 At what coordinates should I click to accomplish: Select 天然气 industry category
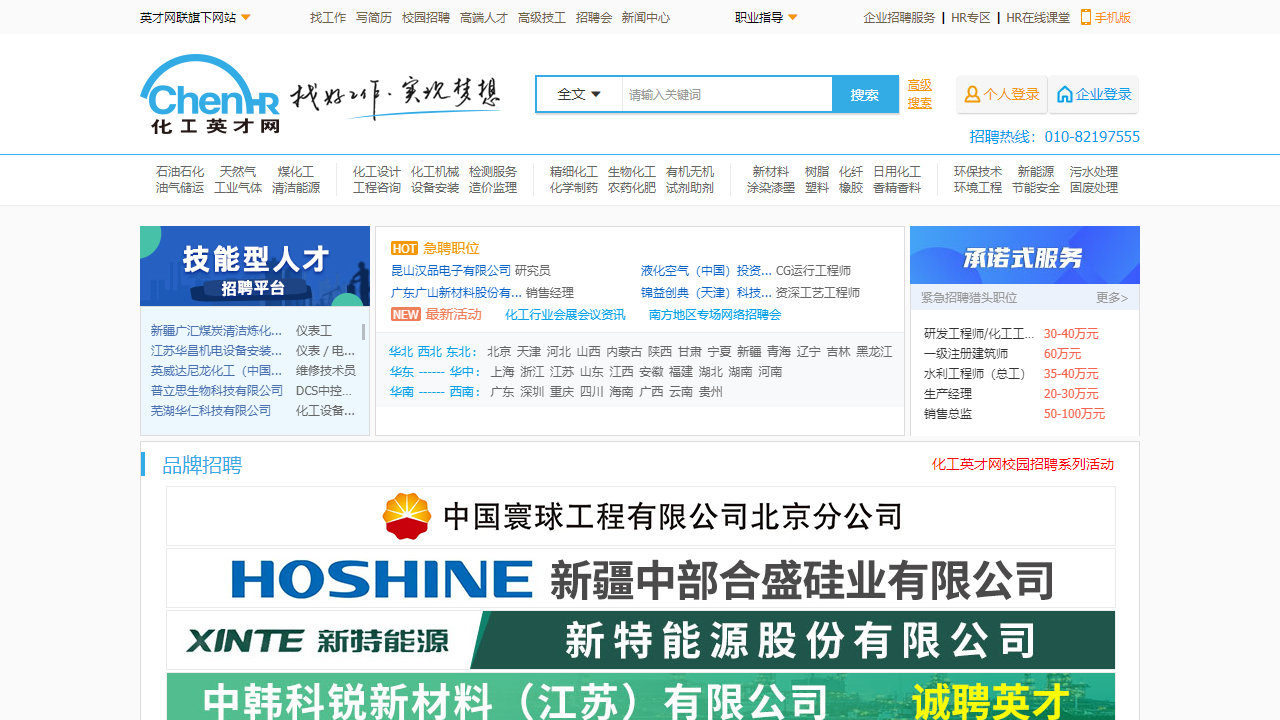click(x=238, y=172)
